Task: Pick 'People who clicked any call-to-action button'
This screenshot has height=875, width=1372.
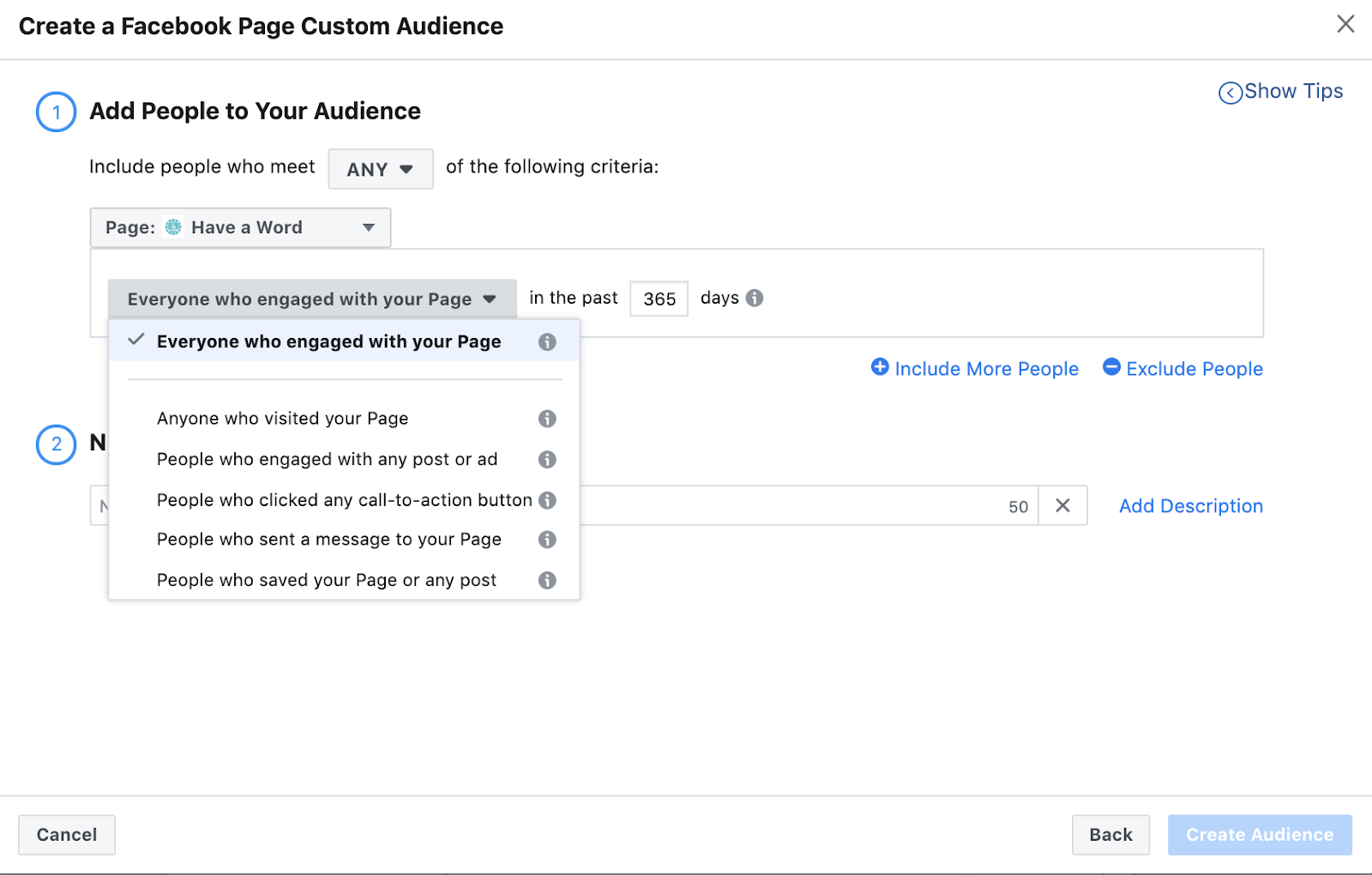Action: tap(344, 500)
